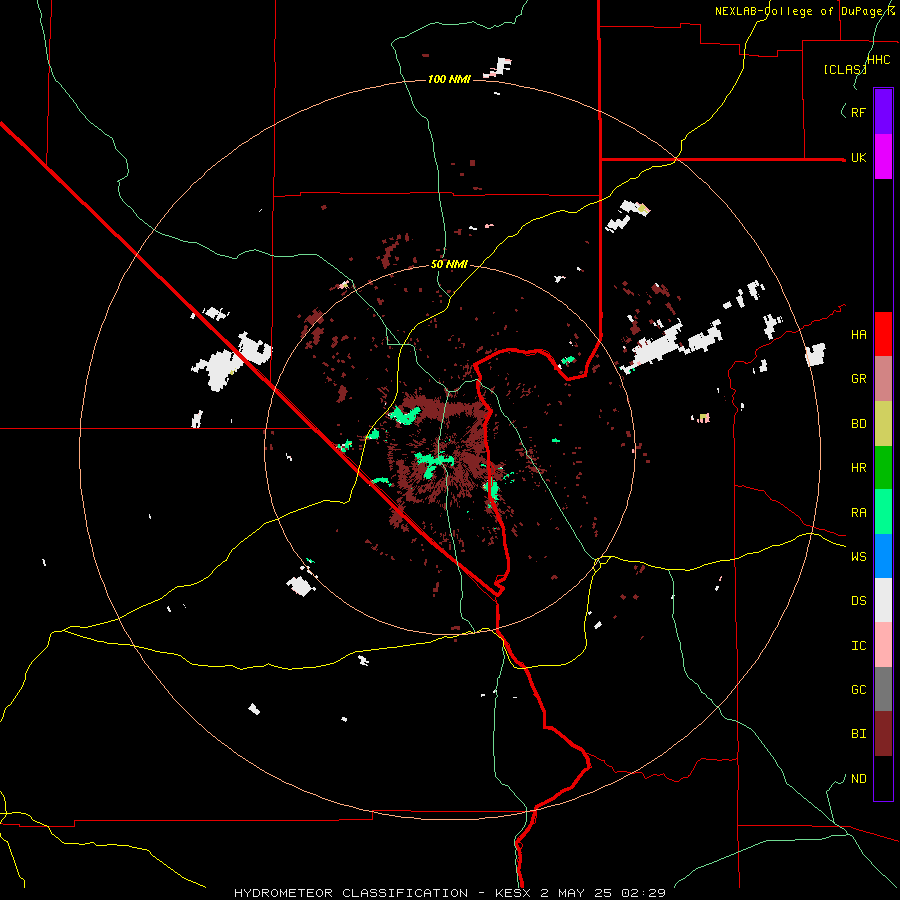Click the 'GR' legend label

[858, 379]
